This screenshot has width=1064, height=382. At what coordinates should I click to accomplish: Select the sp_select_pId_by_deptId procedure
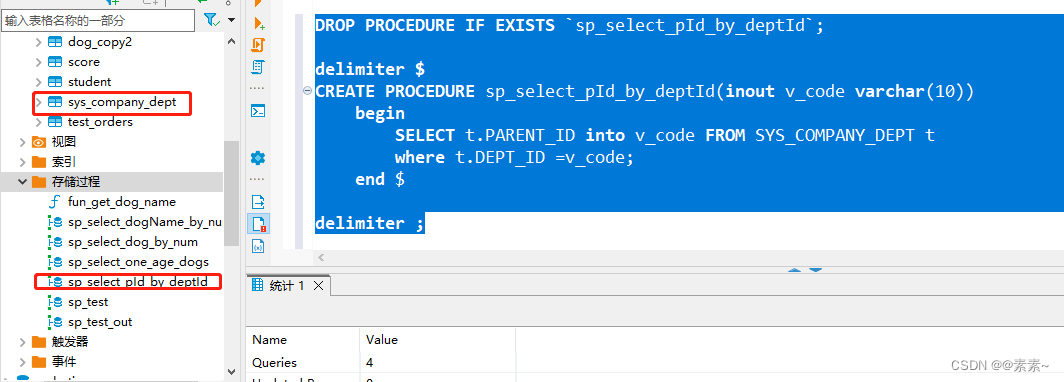(138, 282)
